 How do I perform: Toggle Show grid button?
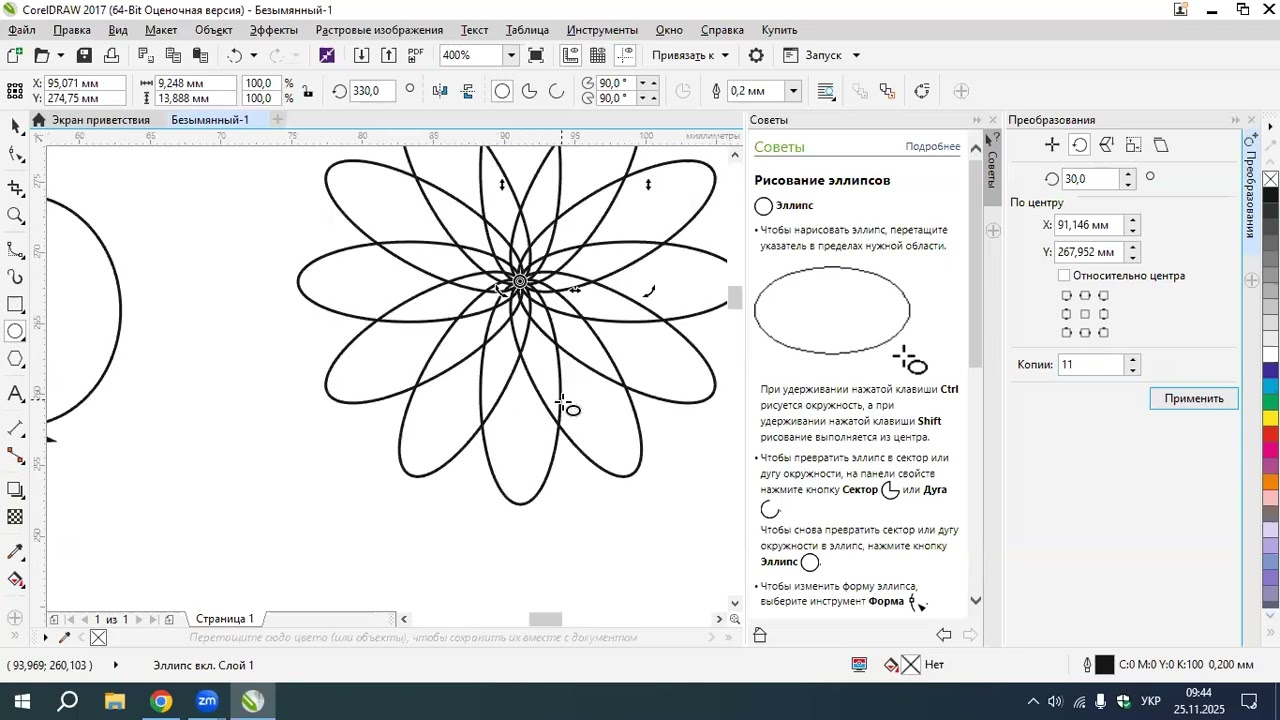click(x=597, y=55)
